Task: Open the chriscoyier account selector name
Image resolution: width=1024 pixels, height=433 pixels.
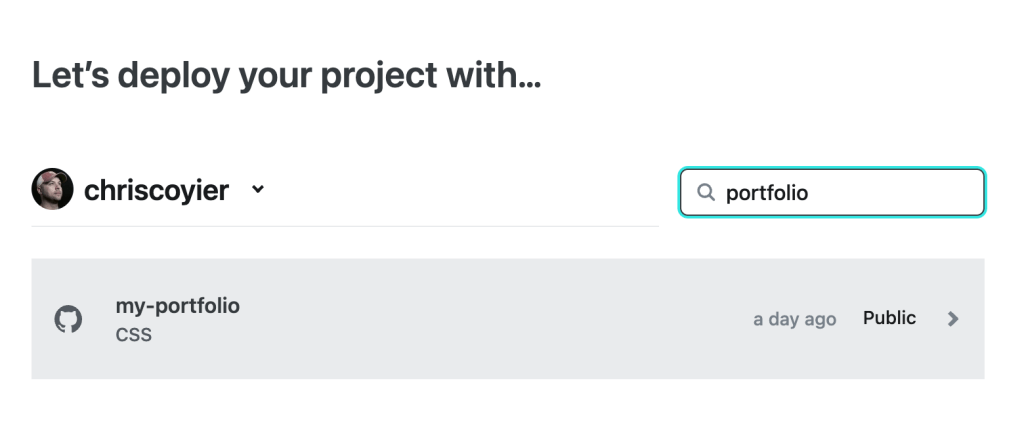Action: tap(156, 190)
